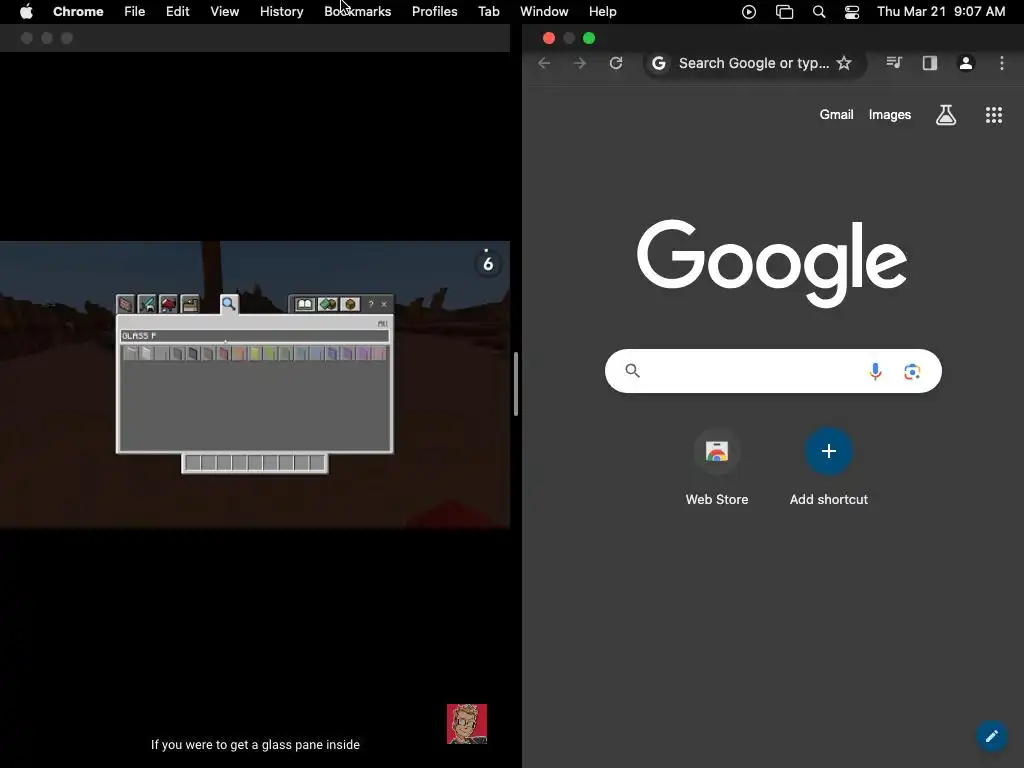
Task: Close the Minecraft inventory with X icon
Action: [384, 304]
